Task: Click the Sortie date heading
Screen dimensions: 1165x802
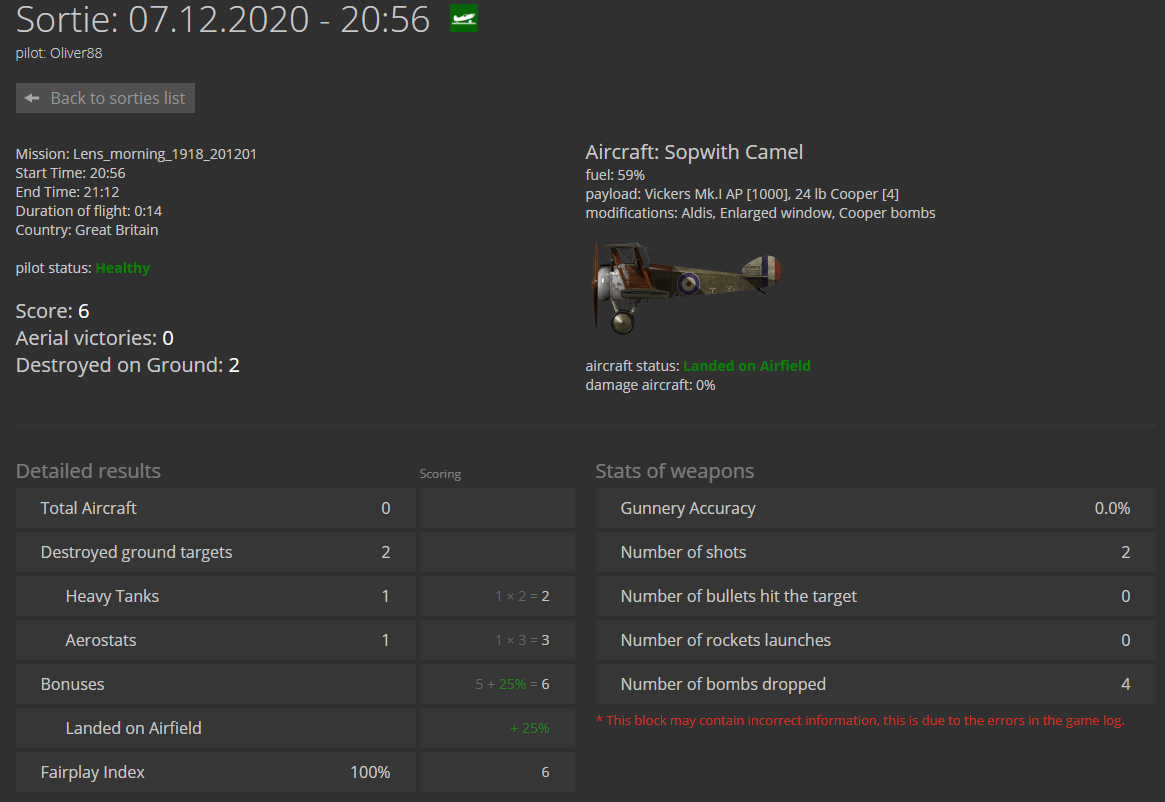Action: tap(223, 19)
